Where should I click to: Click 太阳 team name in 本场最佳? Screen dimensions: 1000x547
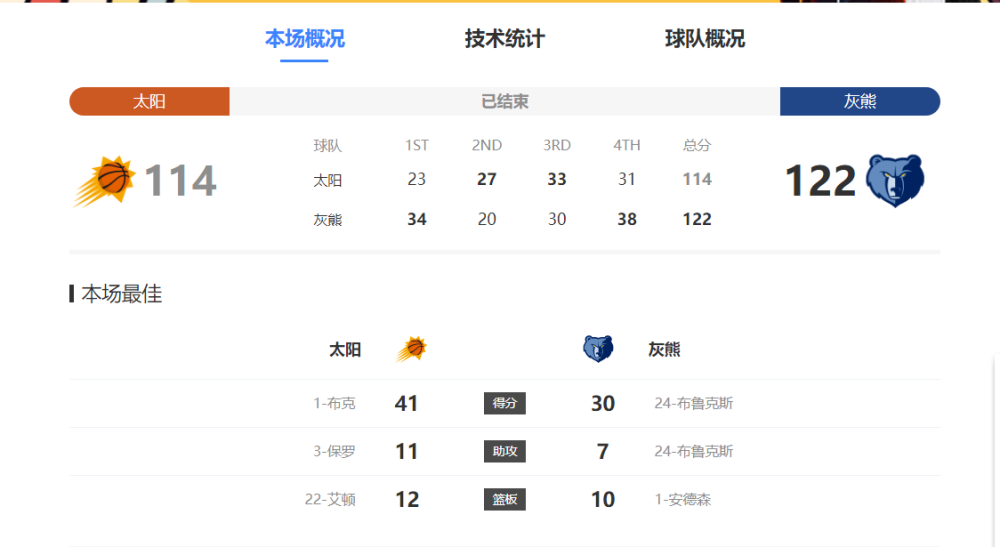345,349
